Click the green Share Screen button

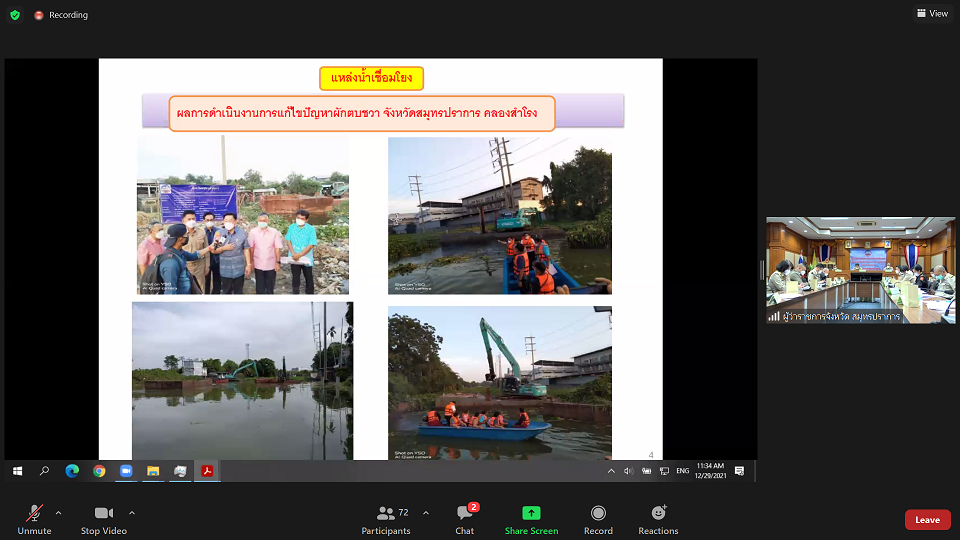(x=531, y=520)
